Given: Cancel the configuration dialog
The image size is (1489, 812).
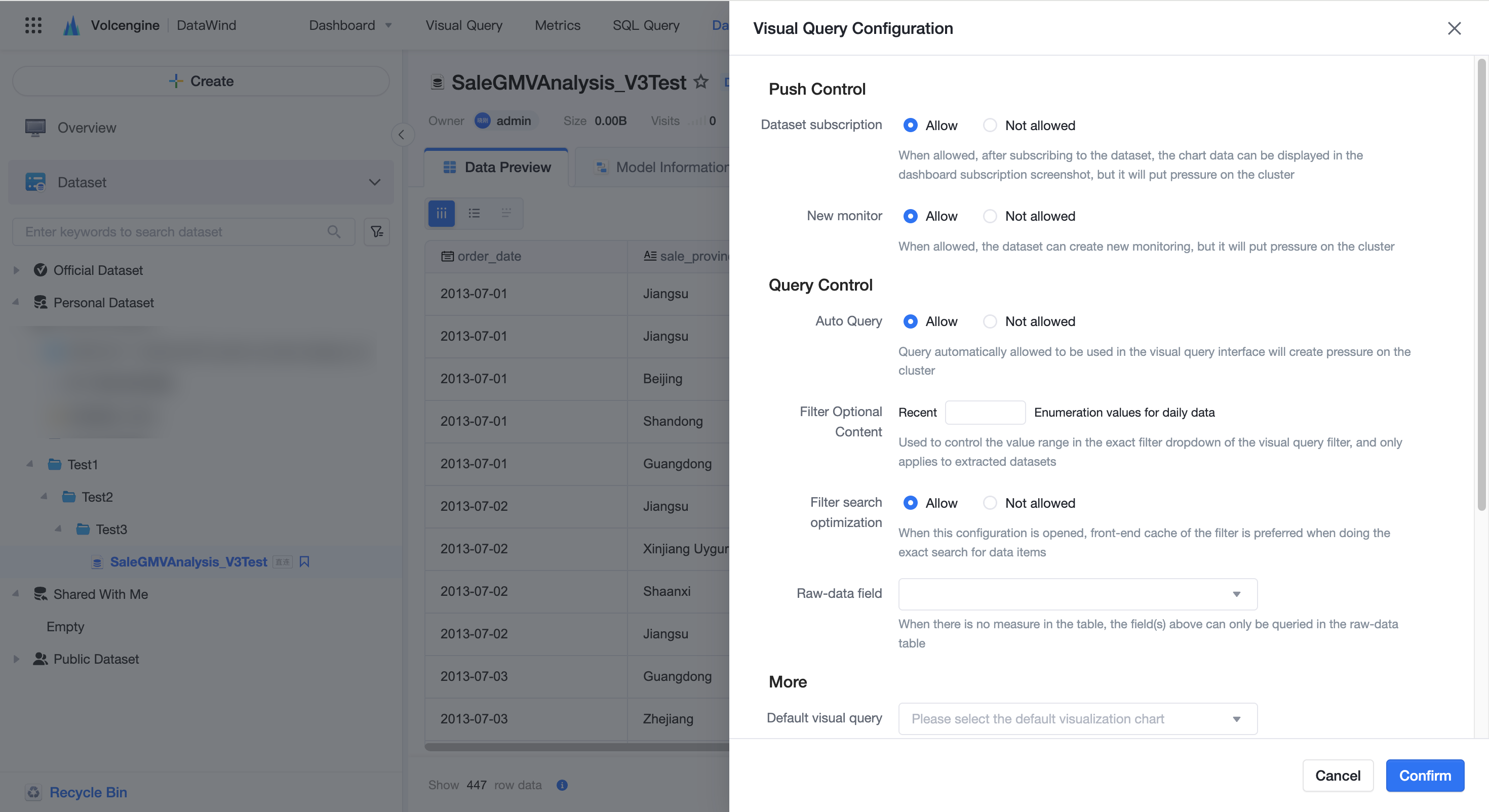Looking at the screenshot, I should click(x=1338, y=776).
